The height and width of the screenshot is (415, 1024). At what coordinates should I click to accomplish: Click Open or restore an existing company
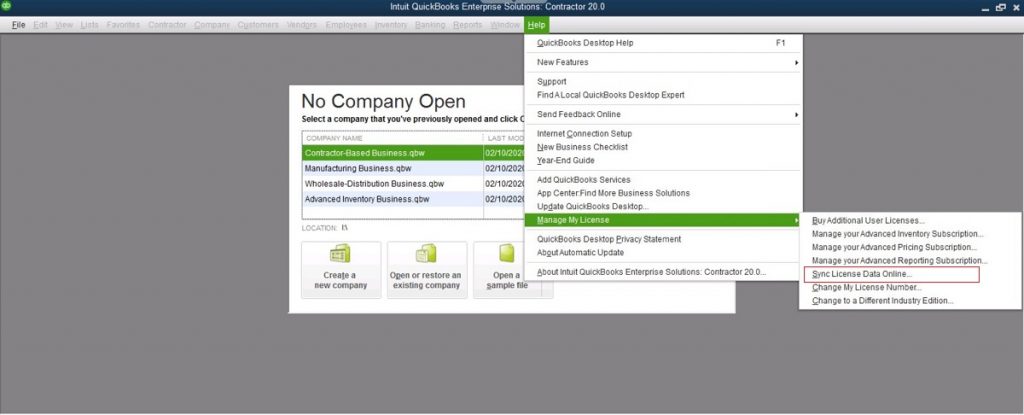click(x=426, y=270)
